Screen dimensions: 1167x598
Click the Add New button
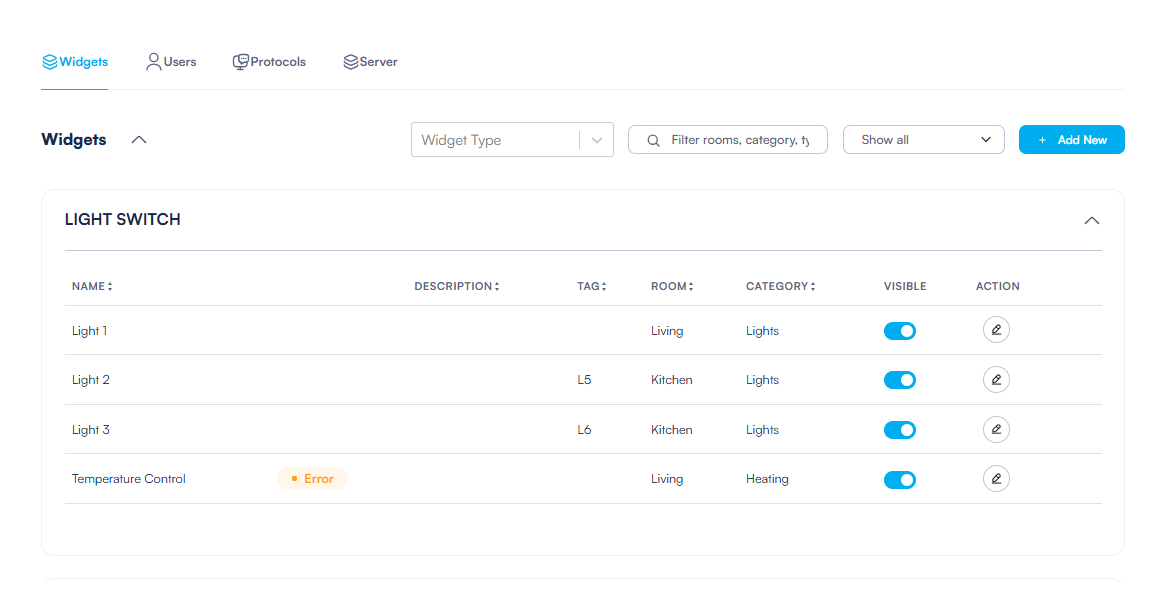coord(1071,140)
